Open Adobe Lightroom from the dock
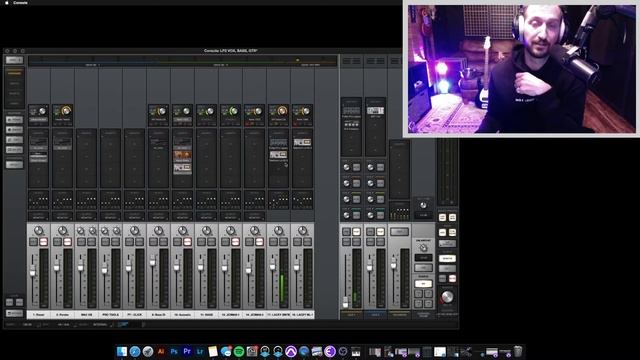Screen dimensions: 640x360 (x=200, y=351)
